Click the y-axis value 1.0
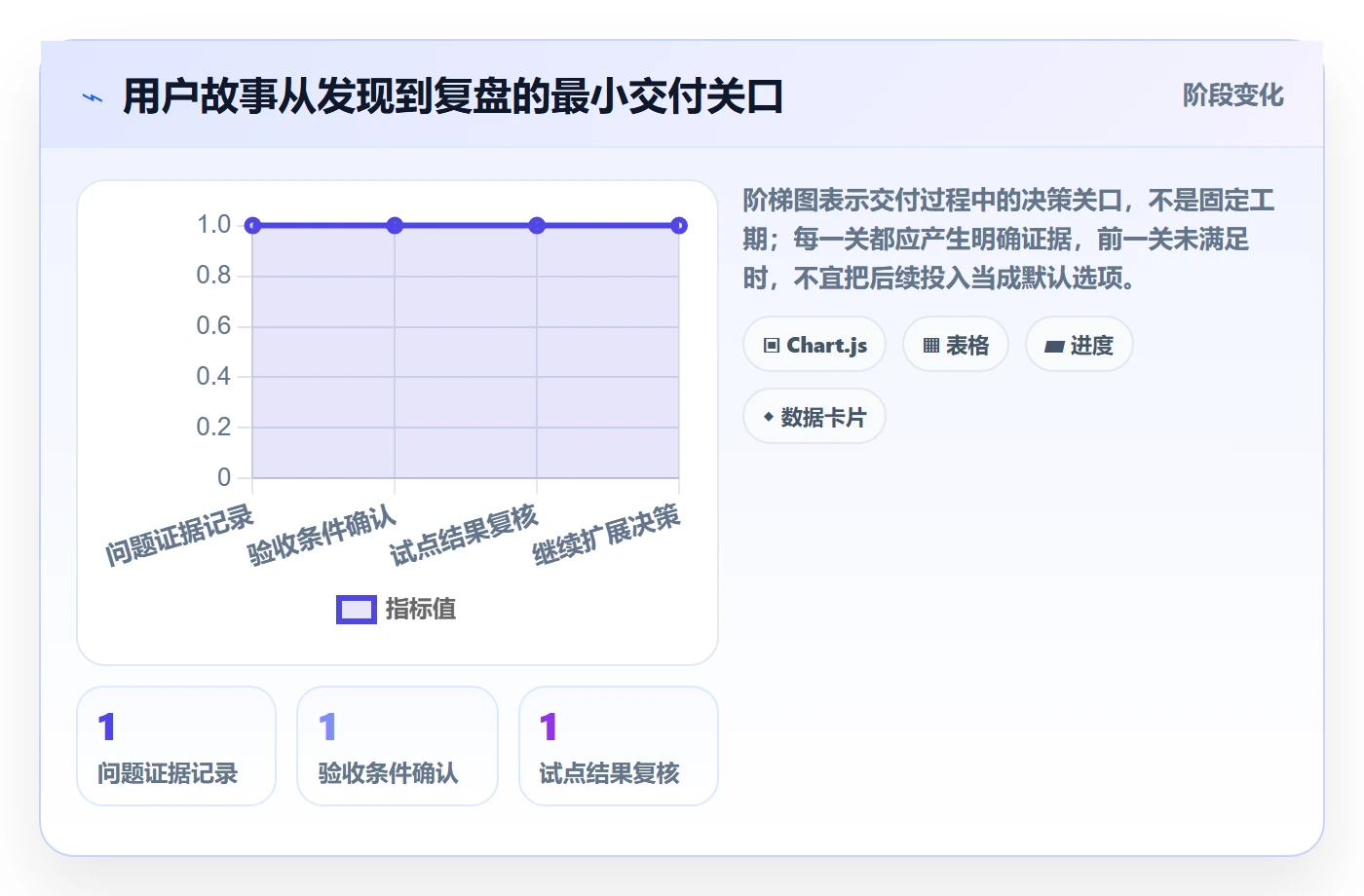Viewport: 1364px width, 896px height. (213, 225)
